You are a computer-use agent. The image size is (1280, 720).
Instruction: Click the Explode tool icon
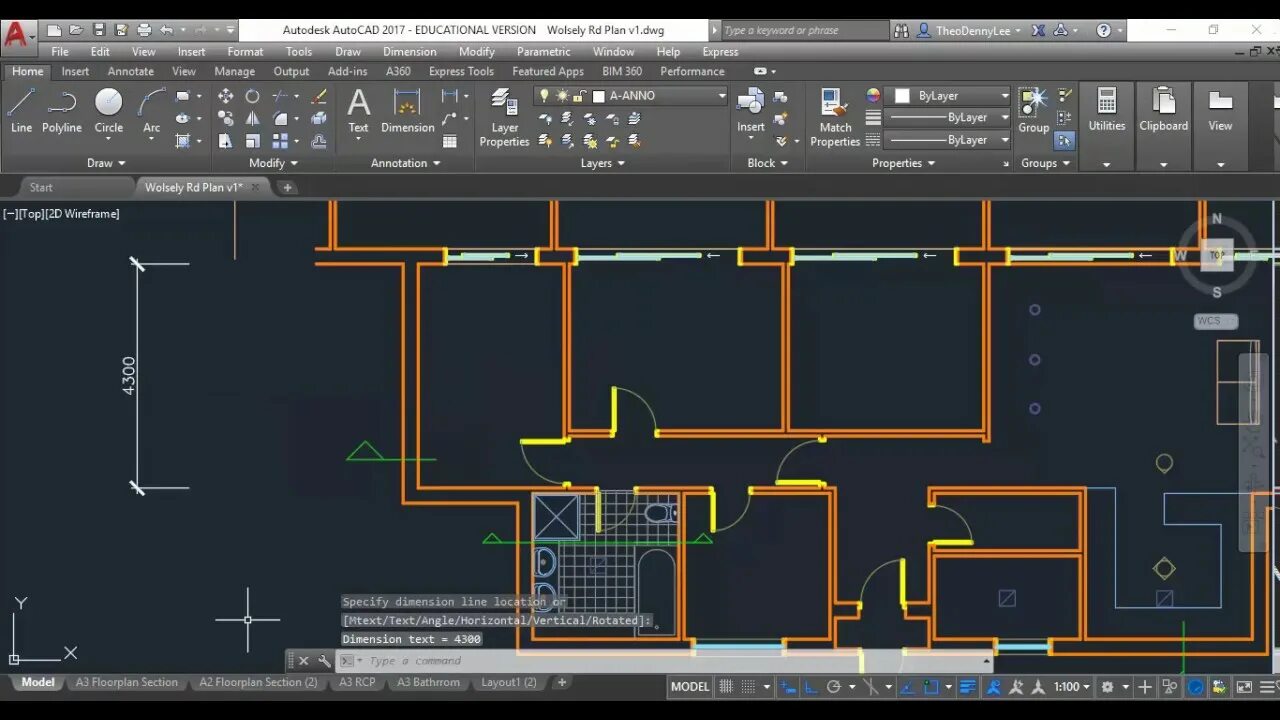pyautogui.click(x=319, y=119)
